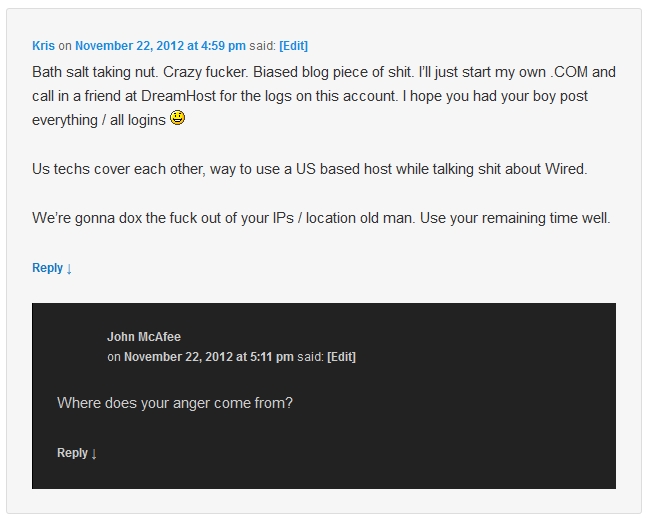647x520 pixels.
Task: Open commenter Kris's profile link
Action: (x=43, y=46)
